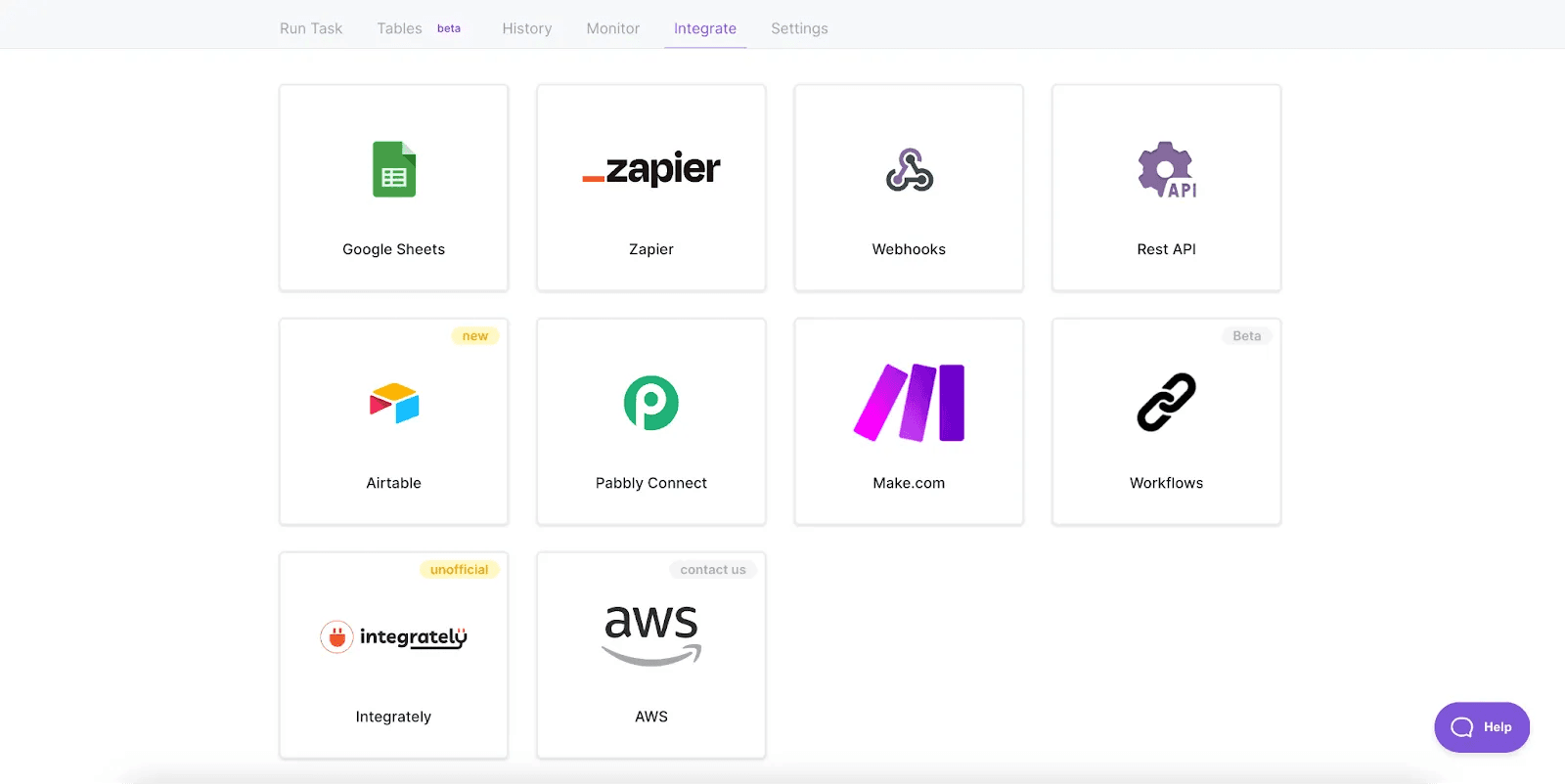
Task: Click the 'new' badge on Airtable
Action: click(475, 336)
